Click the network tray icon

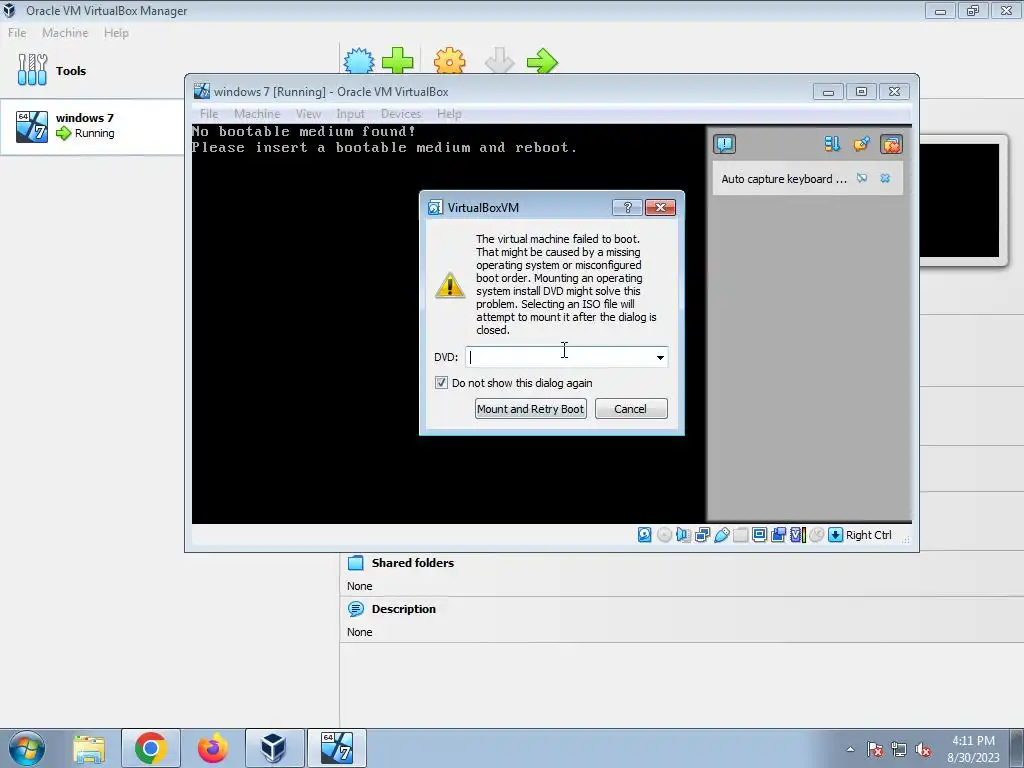899,750
